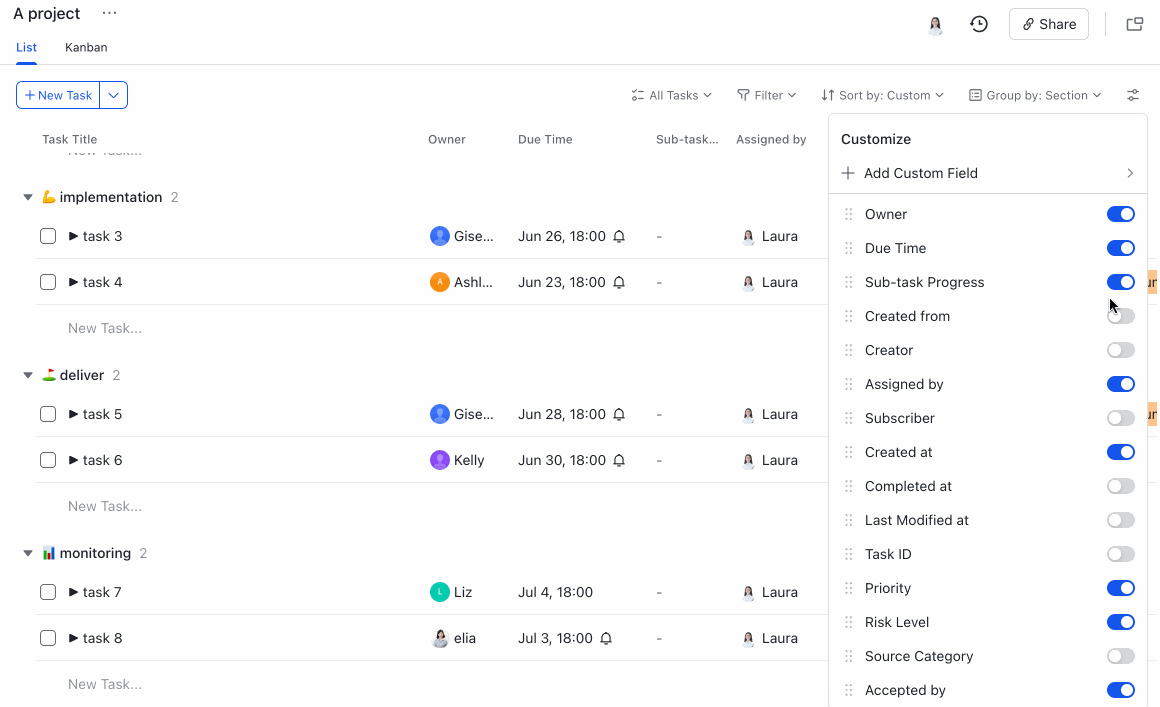Viewport: 1160px width, 707px height.
Task: Open view options with the sliders icon
Action: (1132, 95)
